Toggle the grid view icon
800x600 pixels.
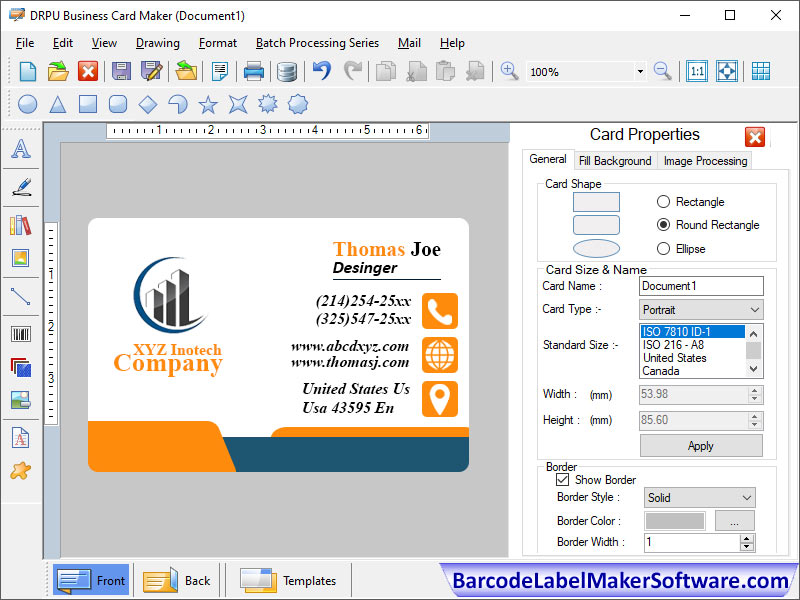pyautogui.click(x=761, y=71)
